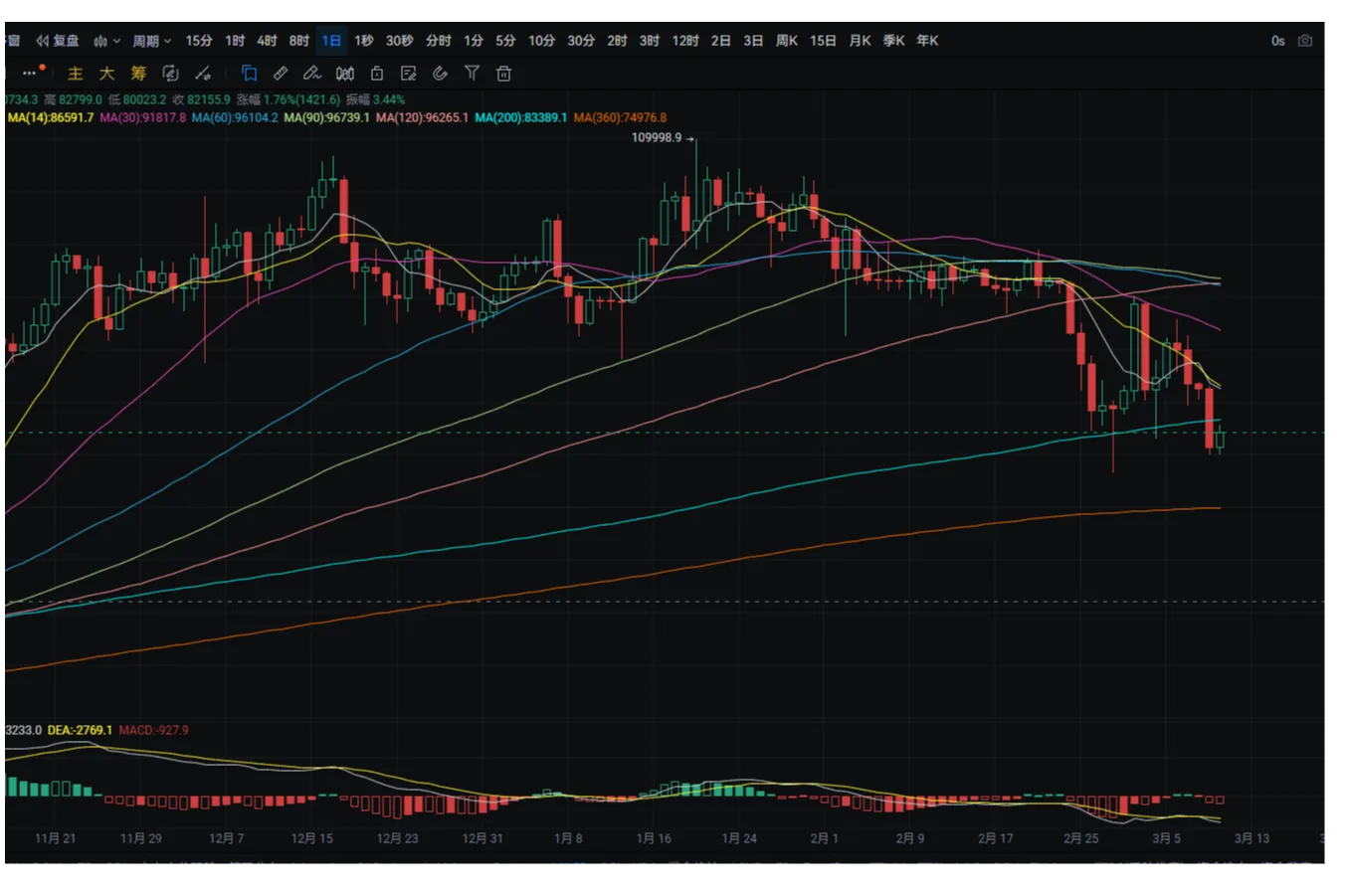Select the 4时 timeframe tab
Viewport: 1345px width, 896px height.
pos(267,41)
